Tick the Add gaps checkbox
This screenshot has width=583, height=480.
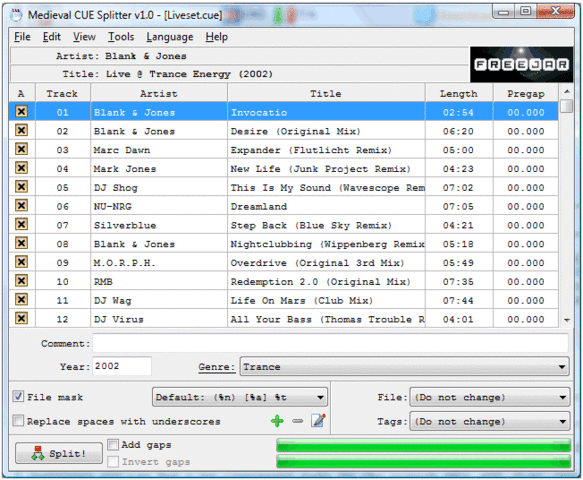113,444
